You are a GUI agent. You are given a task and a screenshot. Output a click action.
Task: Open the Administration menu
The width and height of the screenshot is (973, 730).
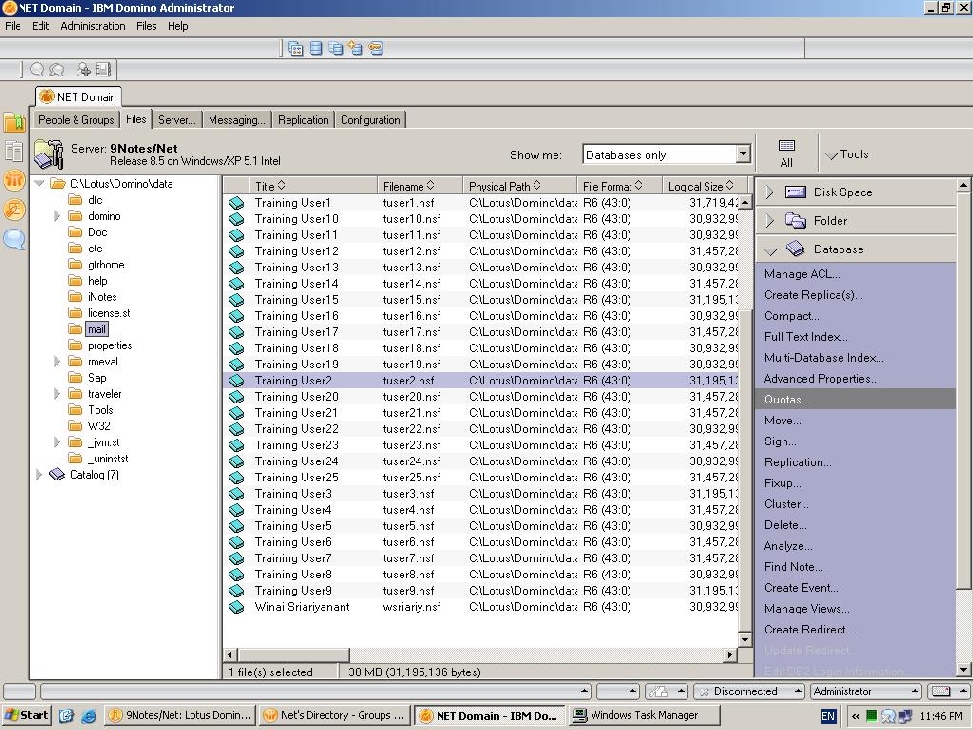(92, 26)
